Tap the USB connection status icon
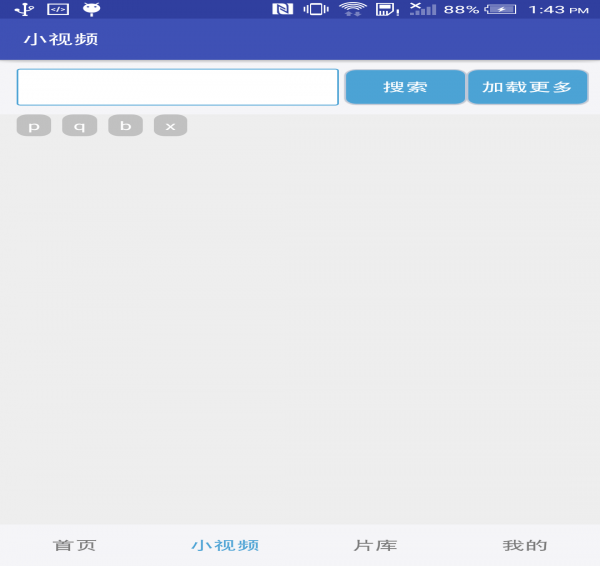The image size is (600, 566). click(24, 9)
